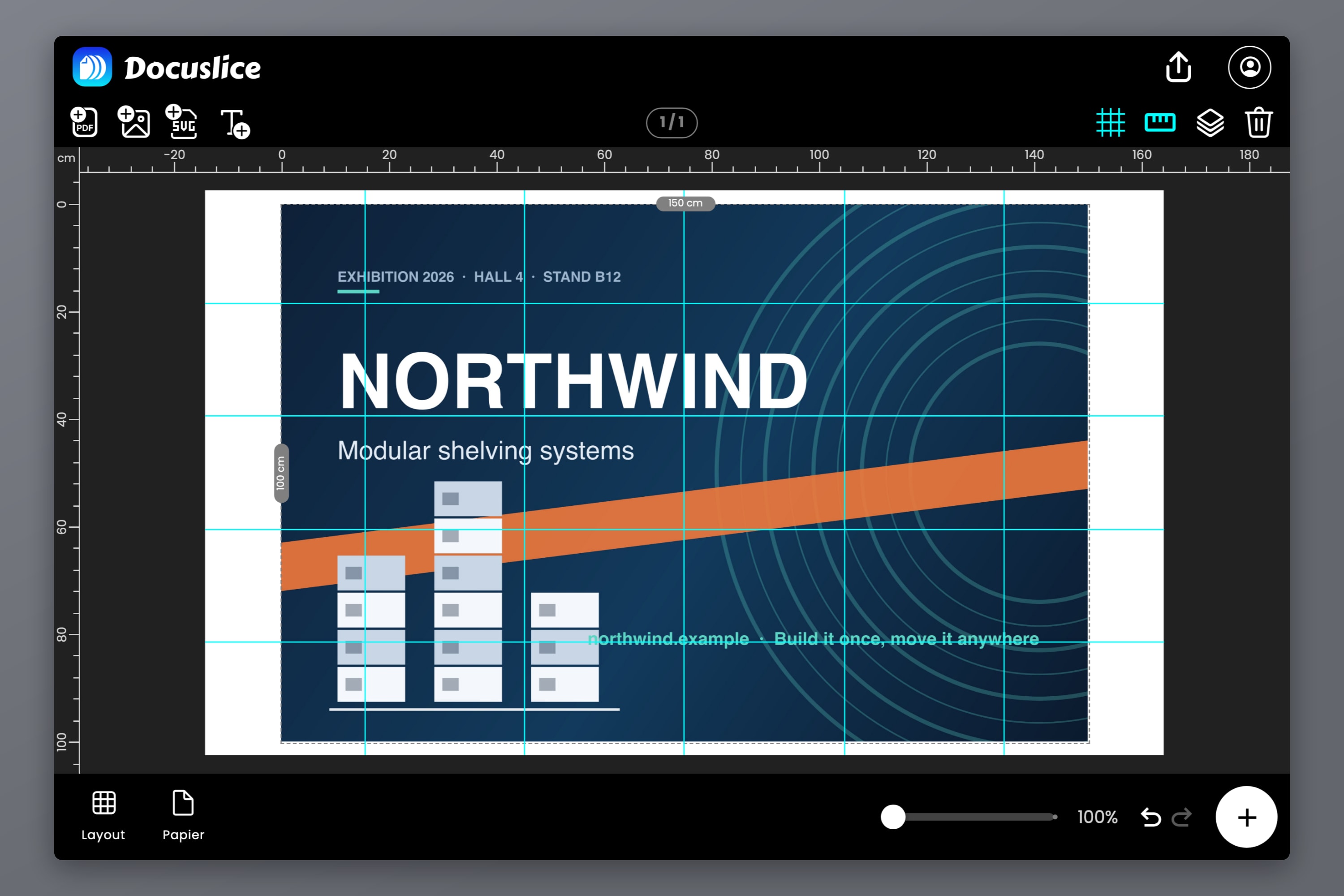
Task: Toggle the grid overlay icon
Action: [1110, 122]
